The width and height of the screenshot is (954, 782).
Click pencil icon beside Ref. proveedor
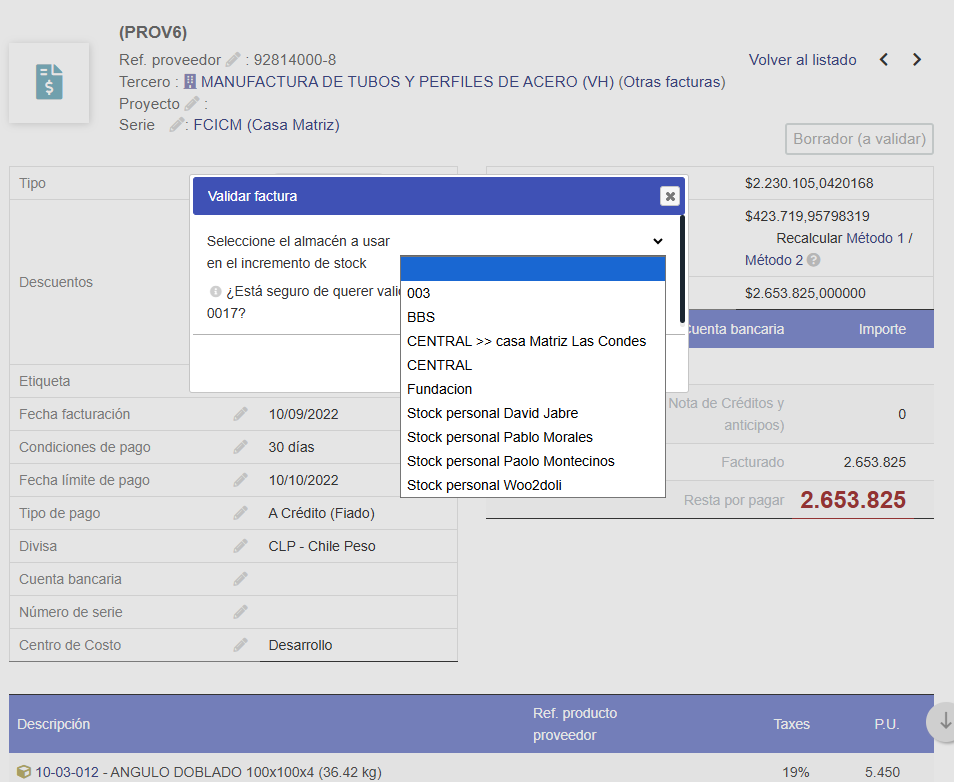[x=233, y=60]
